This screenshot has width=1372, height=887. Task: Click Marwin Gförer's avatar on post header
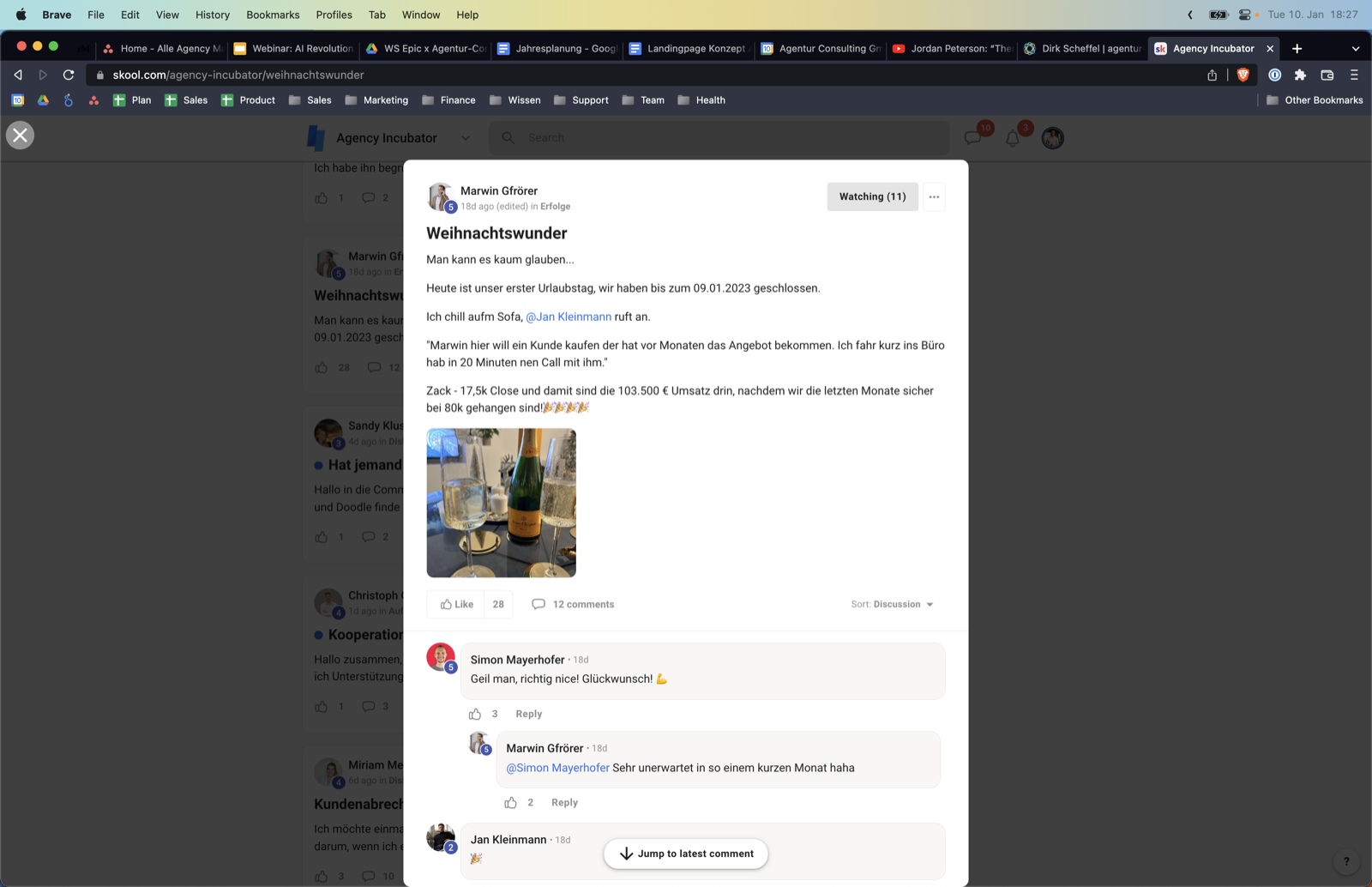pyautogui.click(x=440, y=196)
